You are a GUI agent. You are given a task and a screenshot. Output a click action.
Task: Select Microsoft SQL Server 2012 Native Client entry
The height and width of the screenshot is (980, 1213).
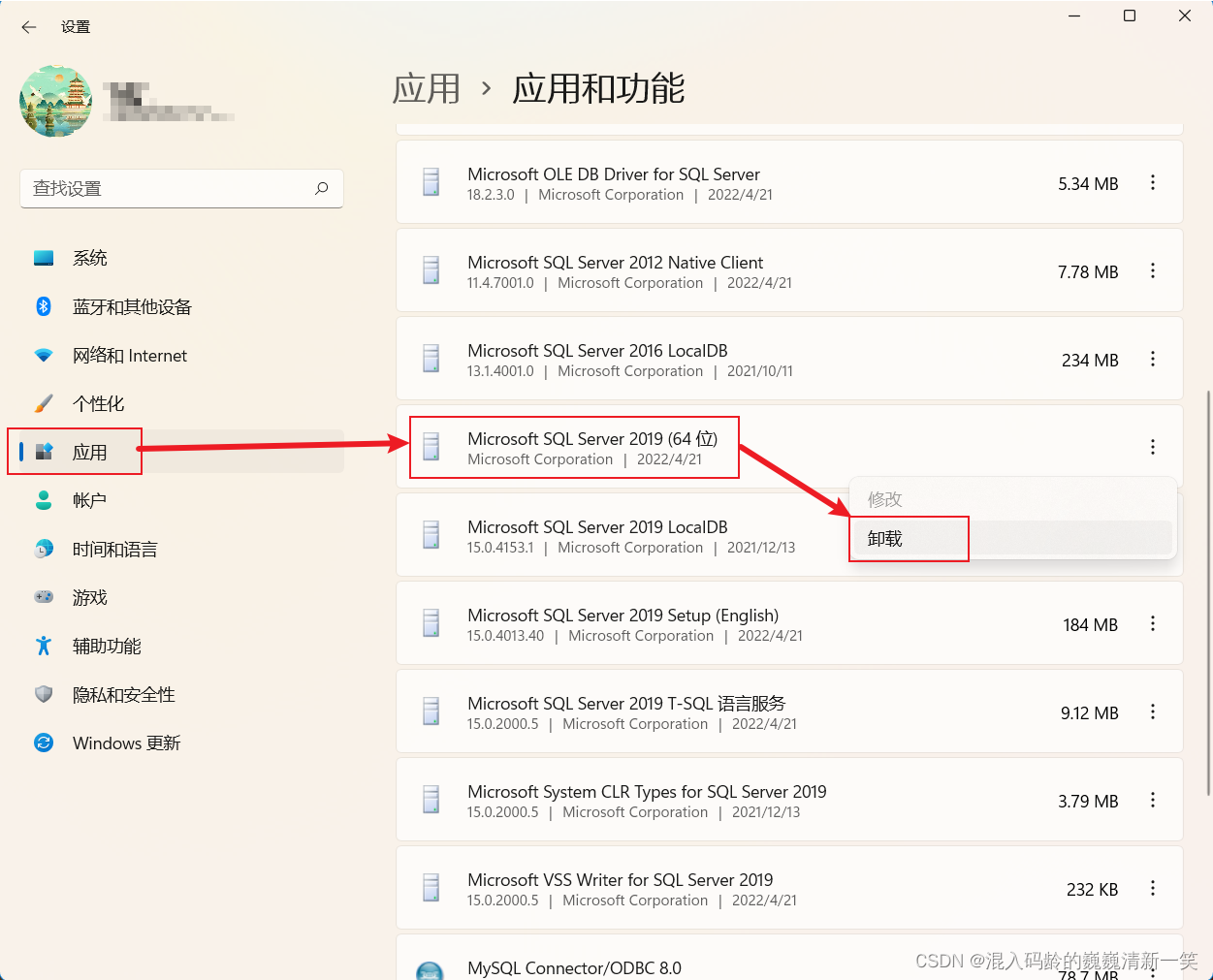point(789,270)
